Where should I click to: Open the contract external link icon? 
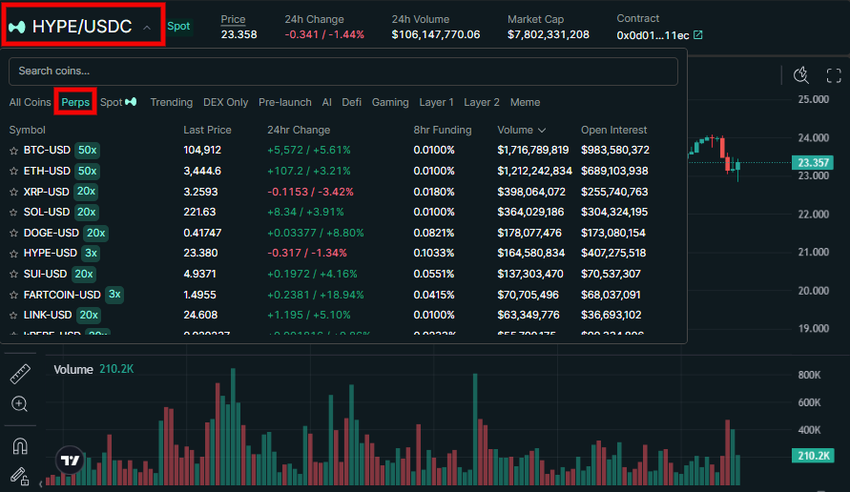[x=698, y=35]
